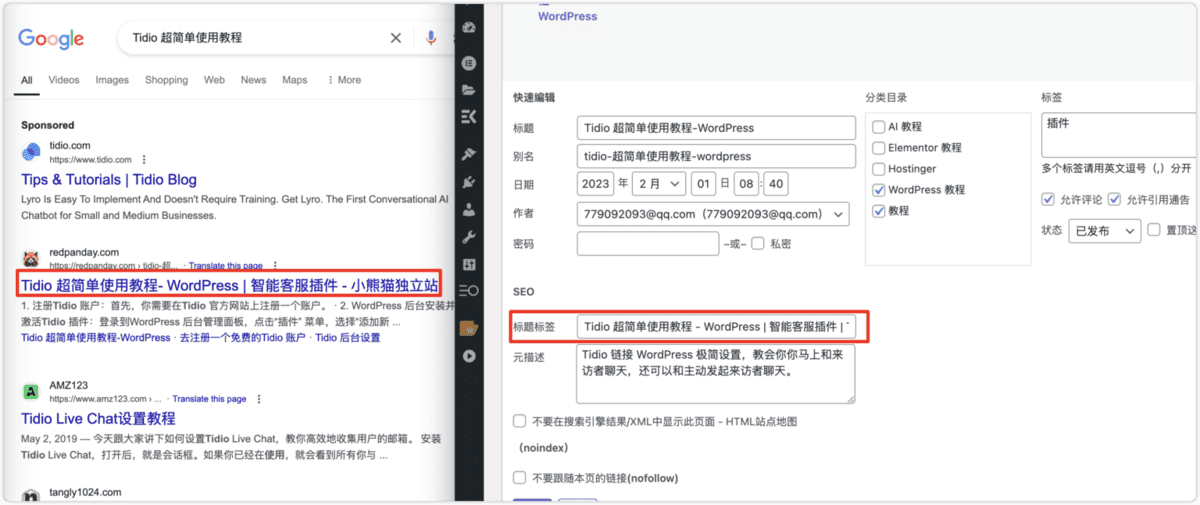Switch to the Web search tab
The image size is (1200, 505).
(x=214, y=80)
